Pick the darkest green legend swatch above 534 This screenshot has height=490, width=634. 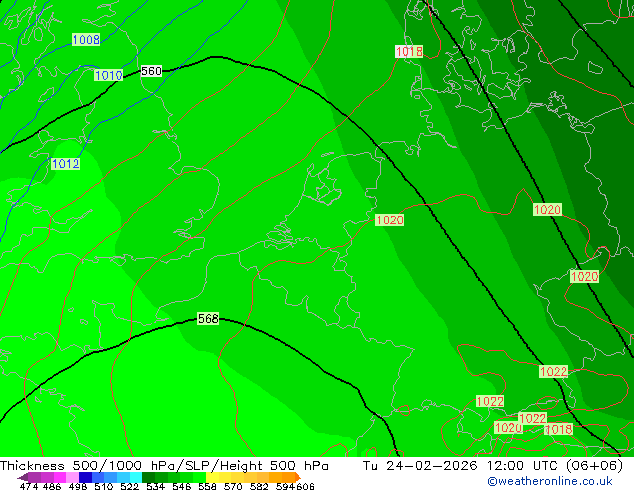coord(148,477)
